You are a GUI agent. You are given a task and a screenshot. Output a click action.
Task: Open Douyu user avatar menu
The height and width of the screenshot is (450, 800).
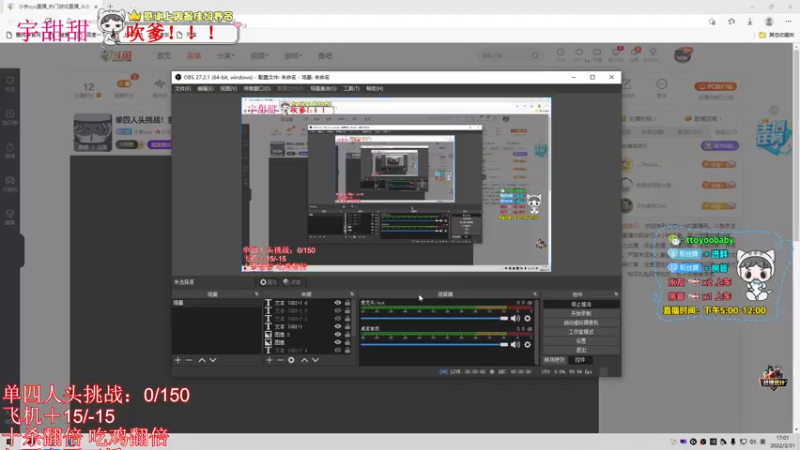[x=683, y=55]
